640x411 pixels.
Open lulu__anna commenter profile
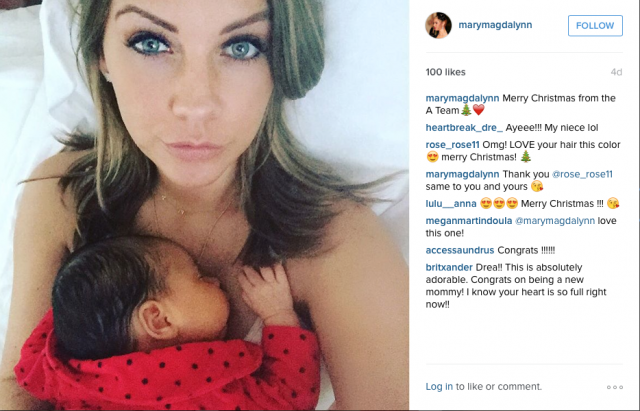tap(451, 204)
